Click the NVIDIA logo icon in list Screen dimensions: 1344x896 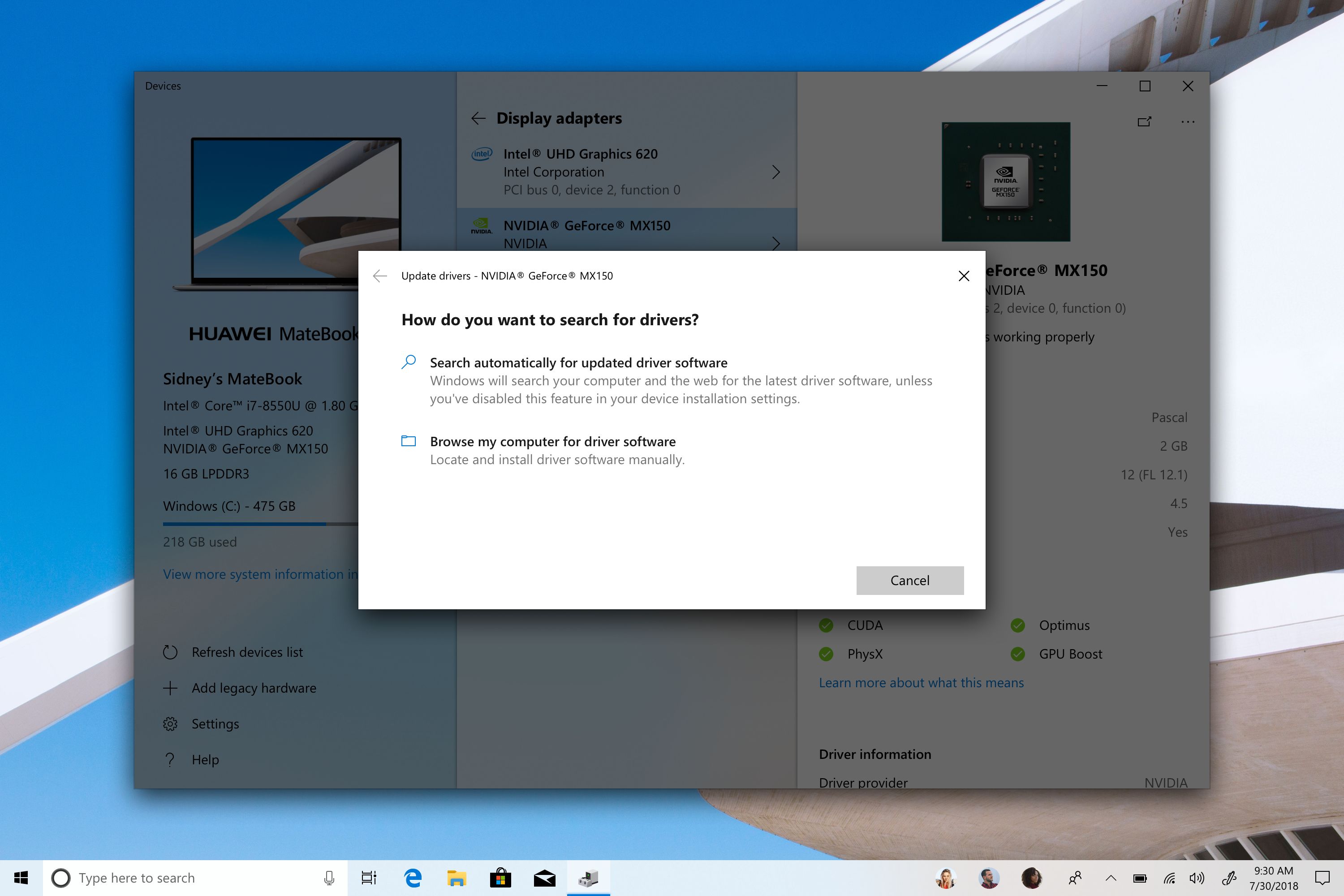(x=482, y=226)
